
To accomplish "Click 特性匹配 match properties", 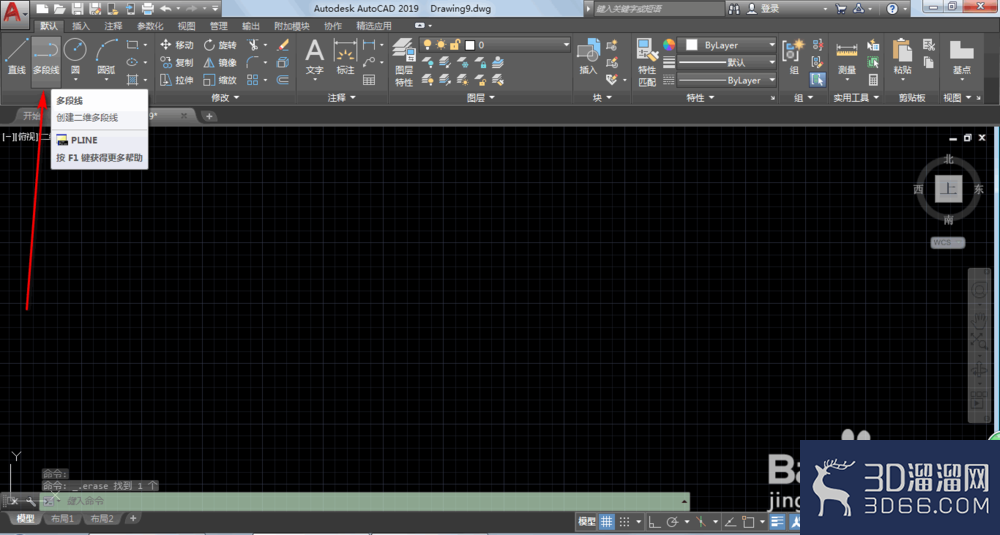I will [647, 62].
